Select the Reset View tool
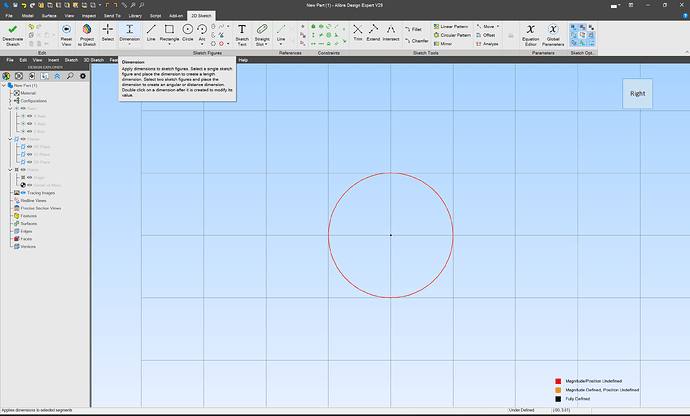Image resolution: width=690 pixels, height=416 pixels. point(66,34)
